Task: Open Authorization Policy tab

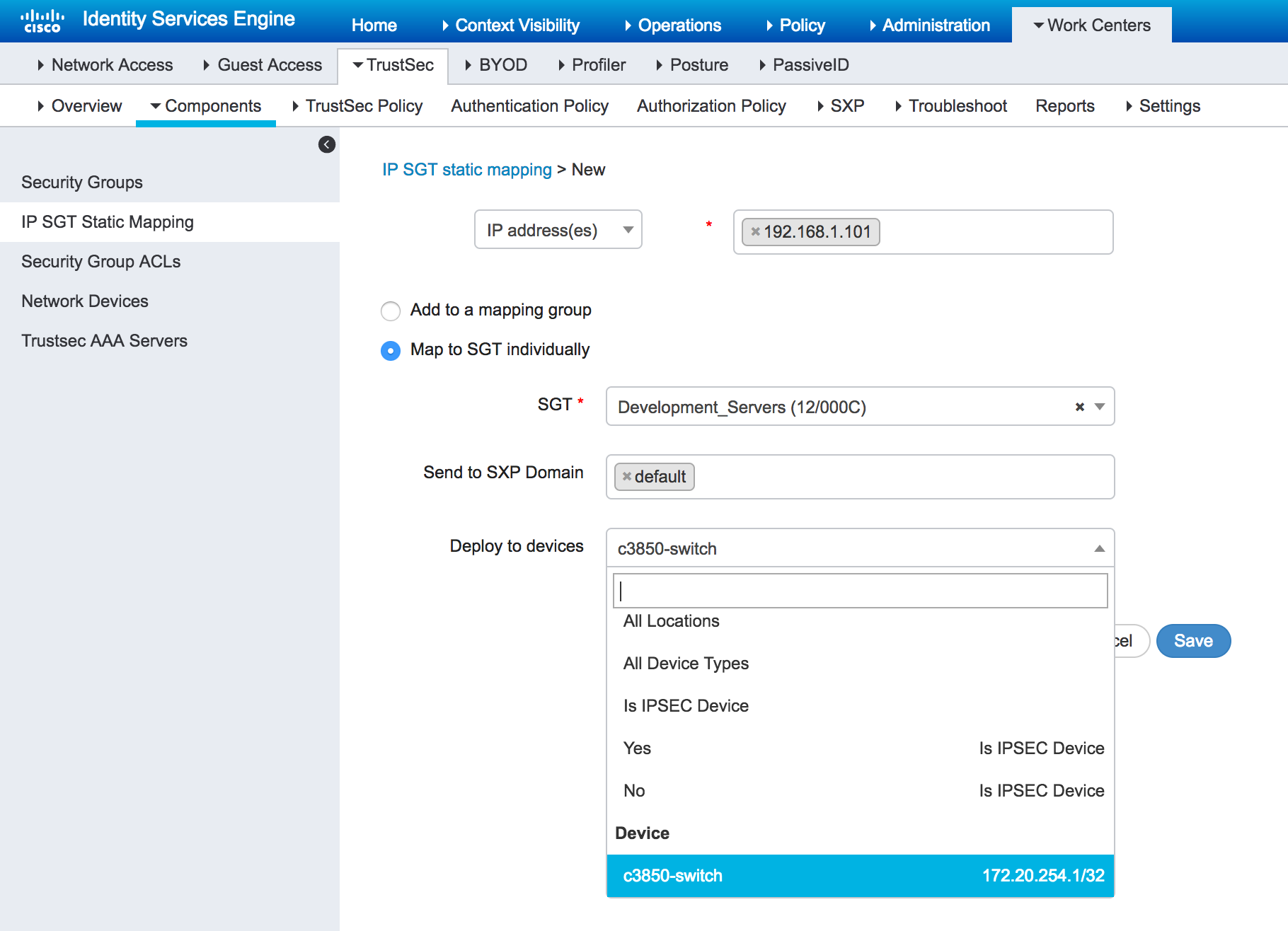Action: [x=711, y=106]
